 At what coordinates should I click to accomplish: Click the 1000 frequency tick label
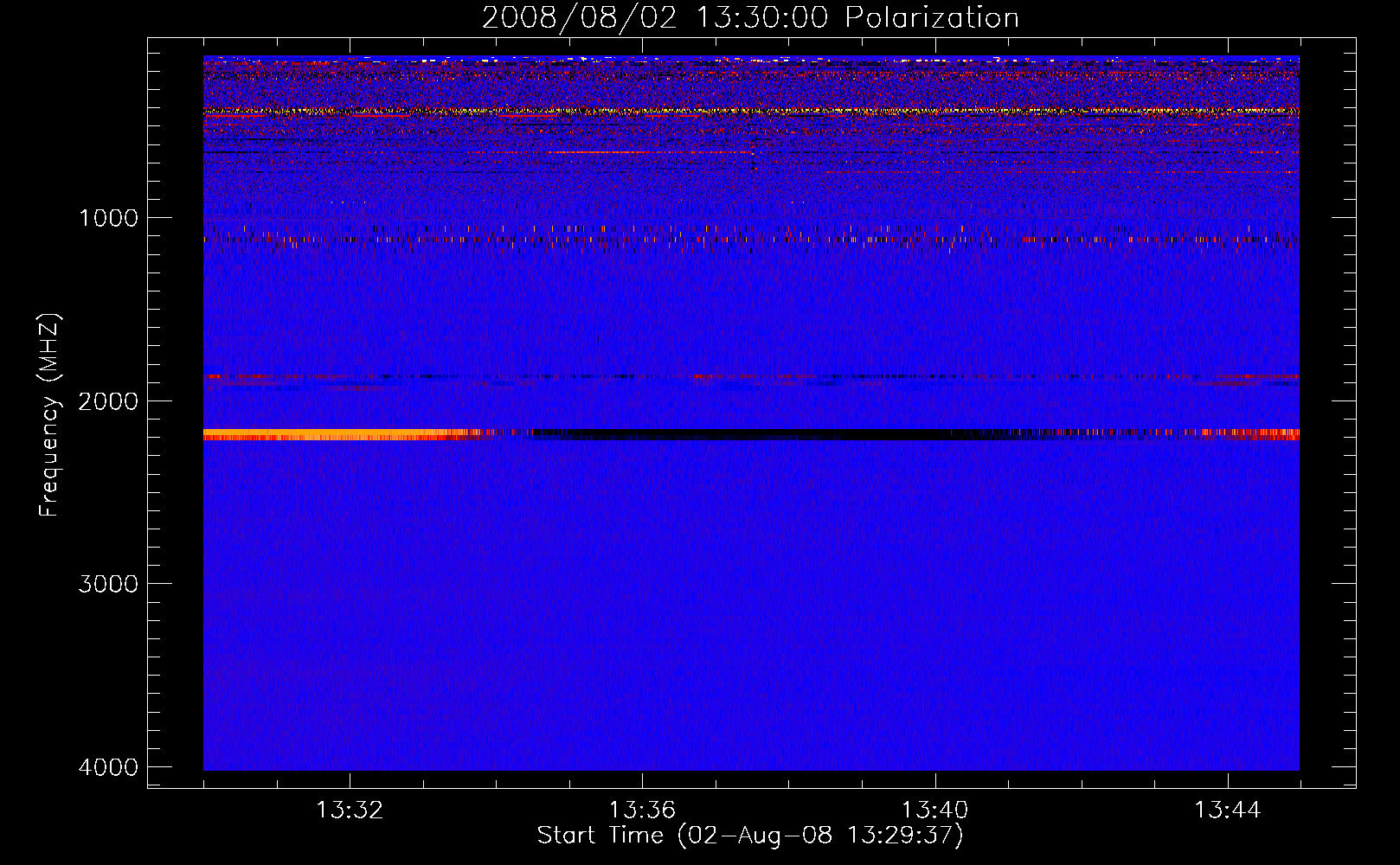pos(108,218)
